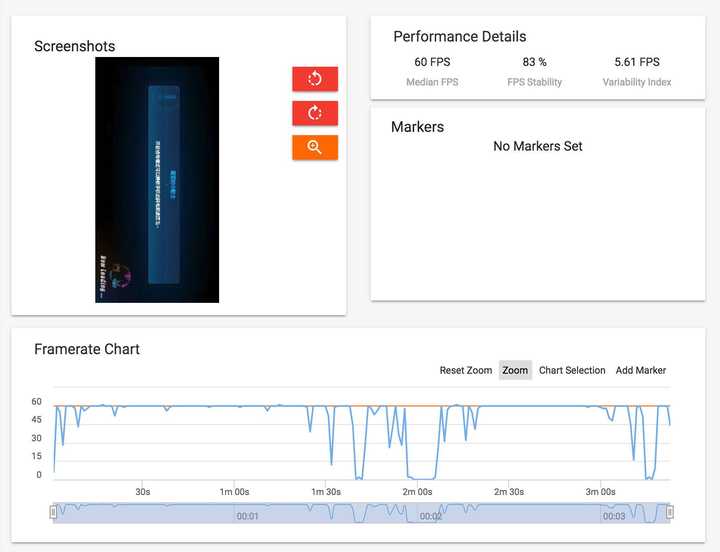Click the Performance Details heading
Image resolution: width=720 pixels, height=552 pixels.
click(x=460, y=37)
